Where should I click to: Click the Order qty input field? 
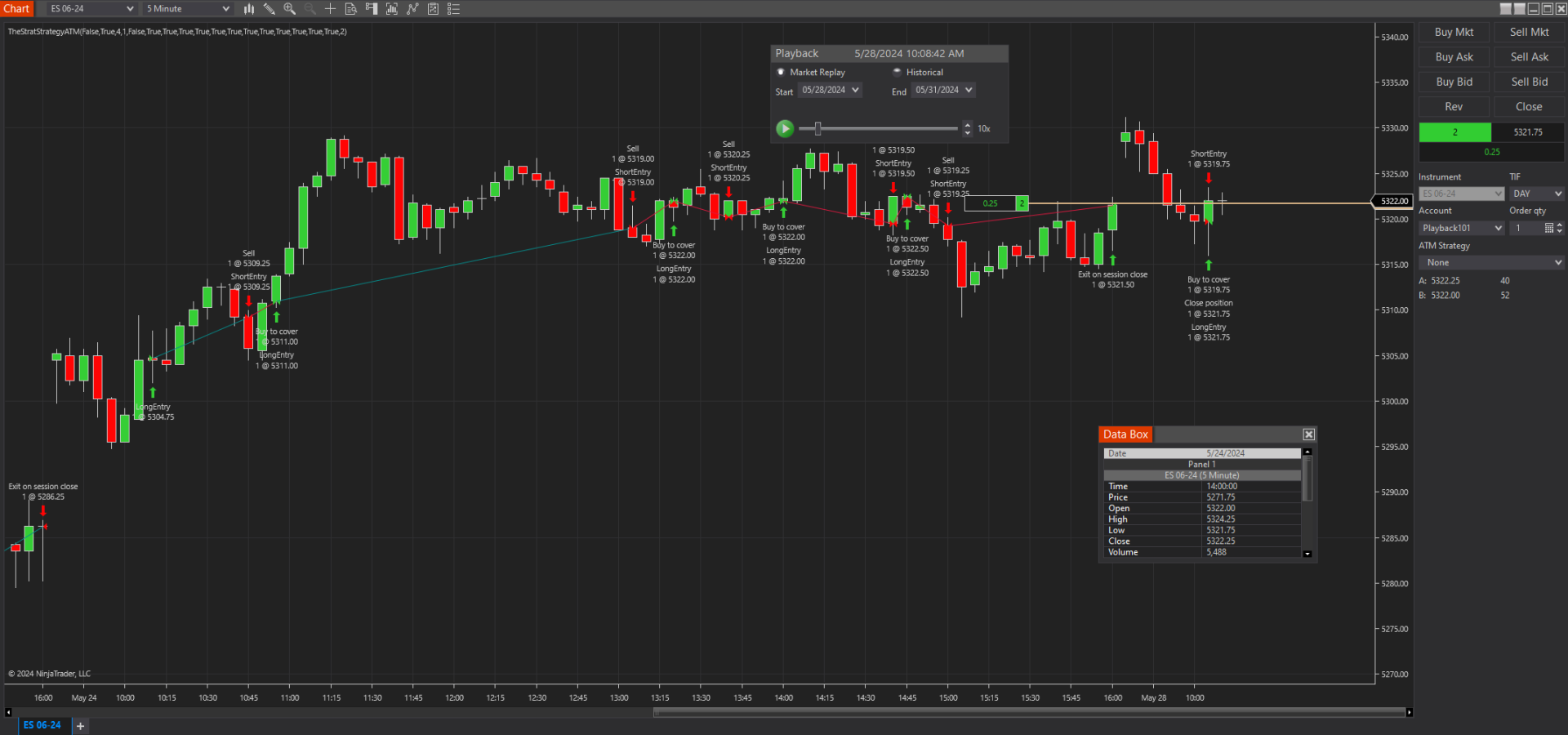(x=1526, y=228)
